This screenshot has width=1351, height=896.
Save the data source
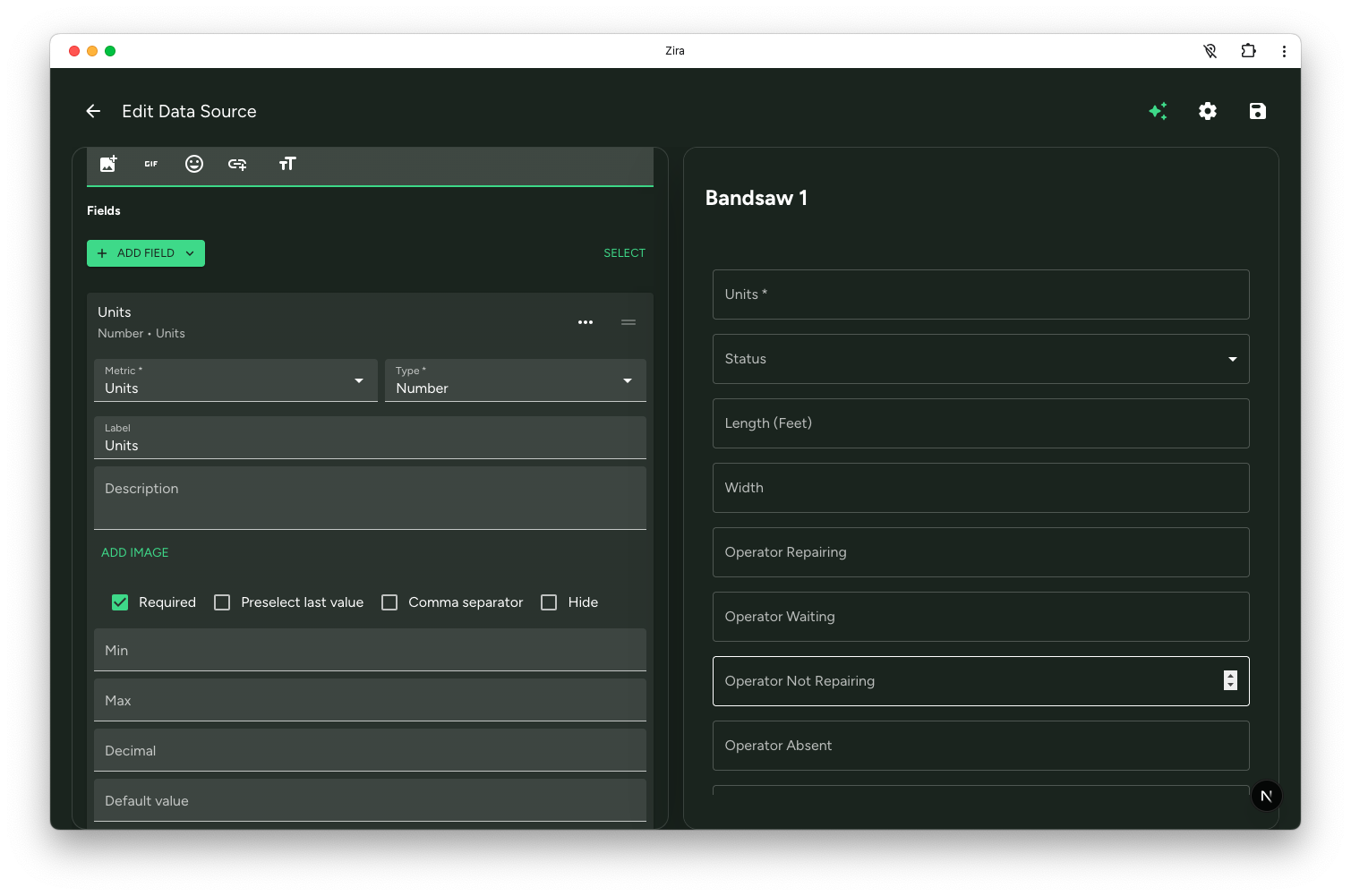click(1258, 111)
